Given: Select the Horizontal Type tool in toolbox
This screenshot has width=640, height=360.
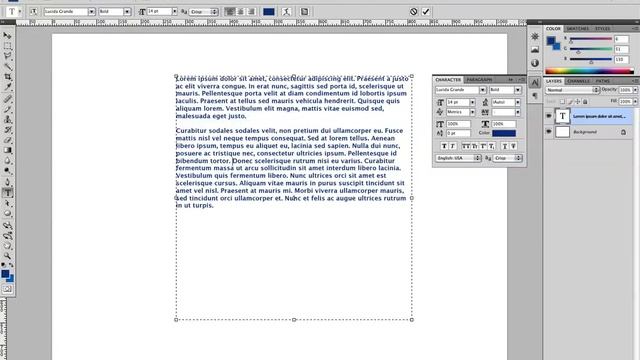Looking at the screenshot, I should pyautogui.click(x=7, y=193).
